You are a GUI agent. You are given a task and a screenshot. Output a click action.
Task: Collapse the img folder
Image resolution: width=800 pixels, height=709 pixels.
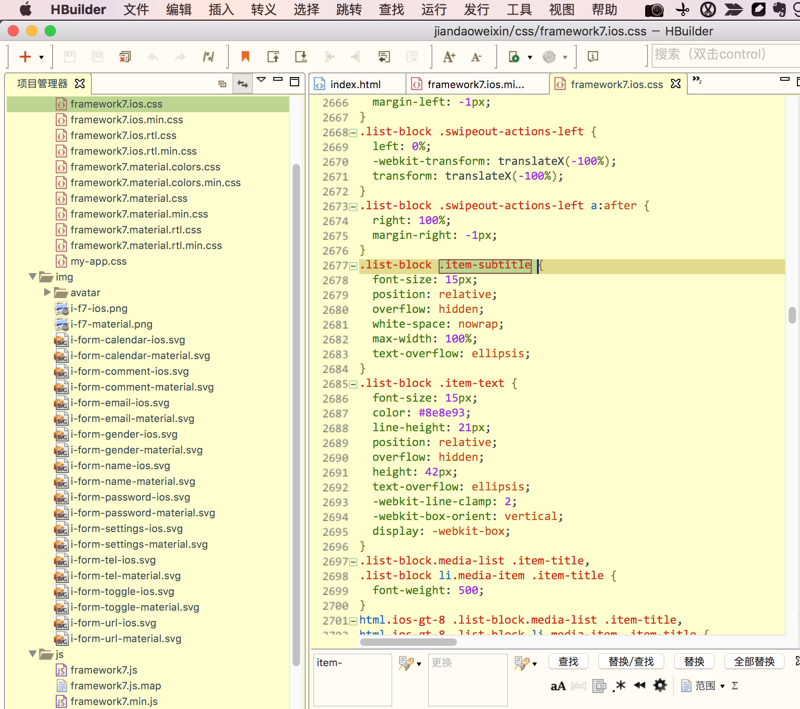33,277
